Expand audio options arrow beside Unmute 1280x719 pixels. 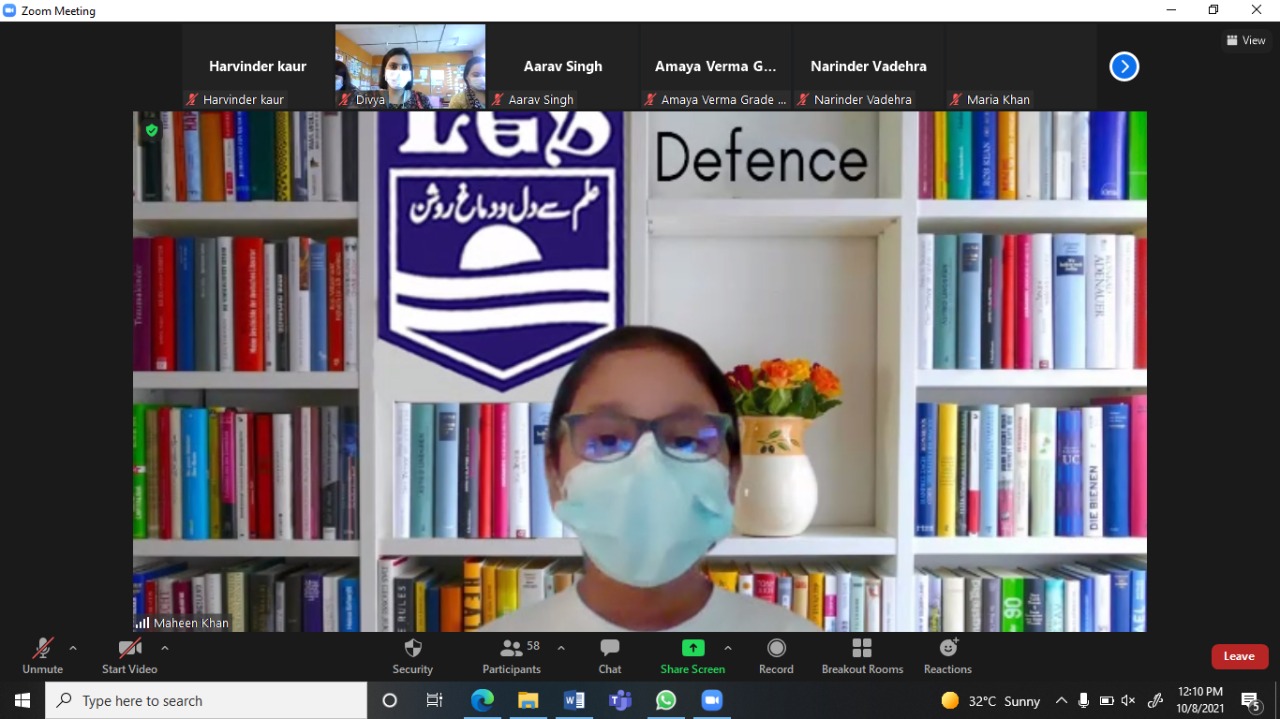pos(73,648)
